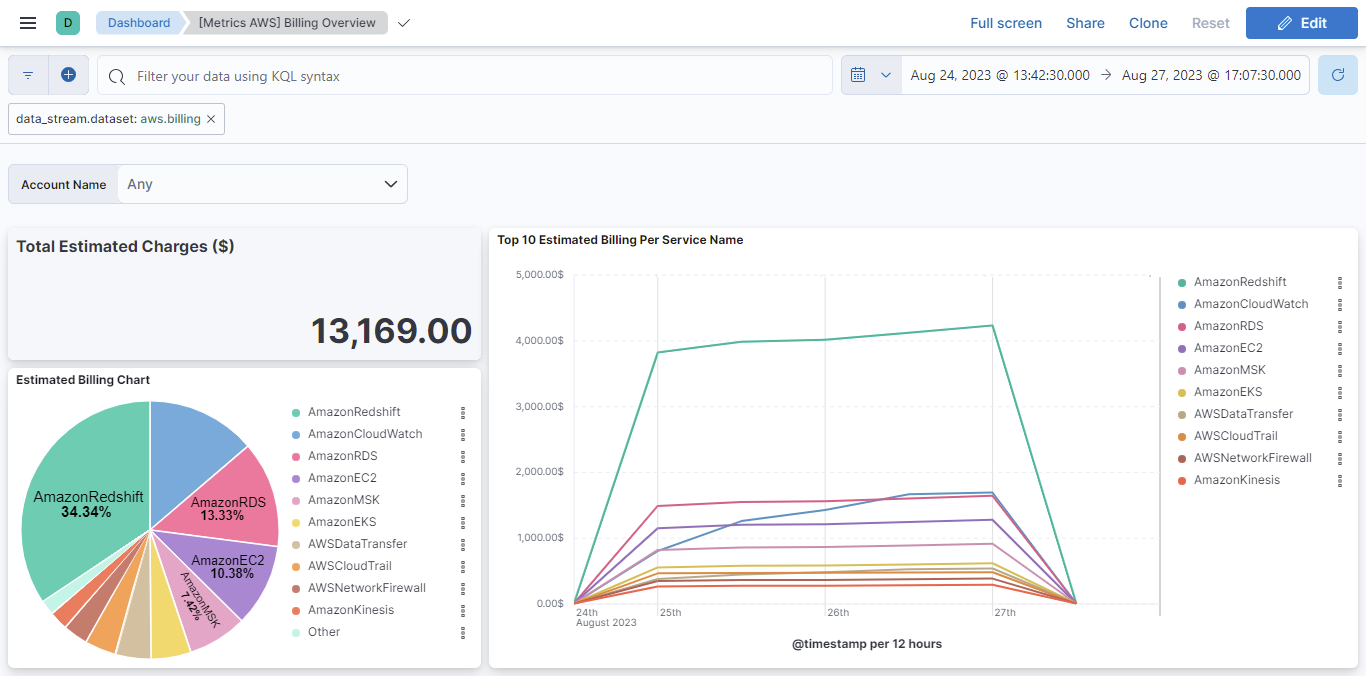Open the Account Name "Any" dropdown
This screenshot has width=1366, height=676.
click(262, 184)
